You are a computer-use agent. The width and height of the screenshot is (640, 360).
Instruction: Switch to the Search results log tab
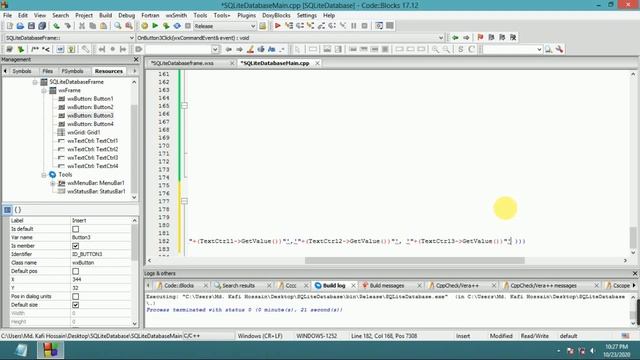click(238, 285)
